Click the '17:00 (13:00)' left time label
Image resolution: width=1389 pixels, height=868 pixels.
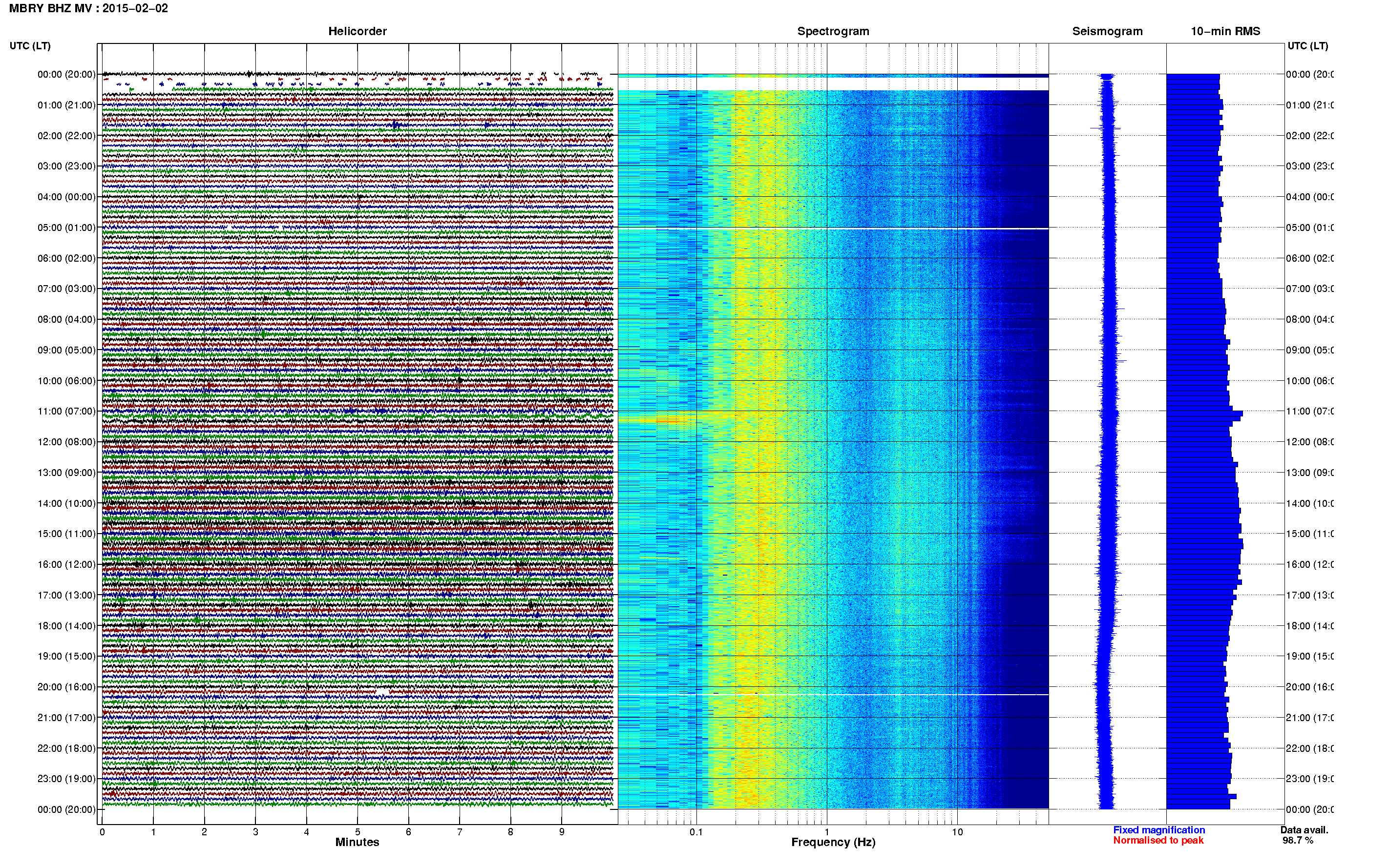66,595
